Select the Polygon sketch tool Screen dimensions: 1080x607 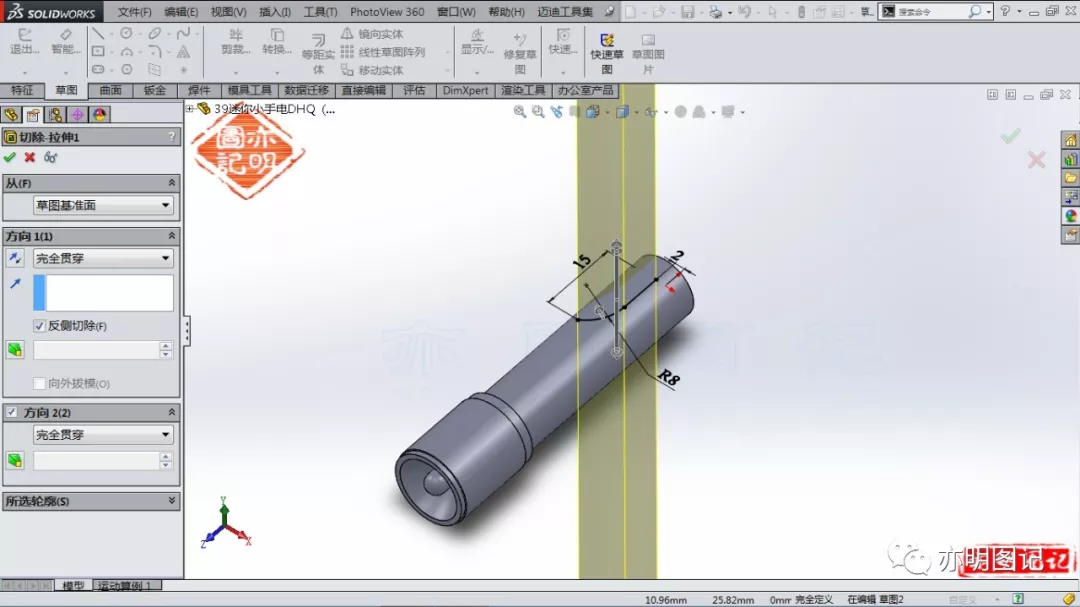point(126,70)
